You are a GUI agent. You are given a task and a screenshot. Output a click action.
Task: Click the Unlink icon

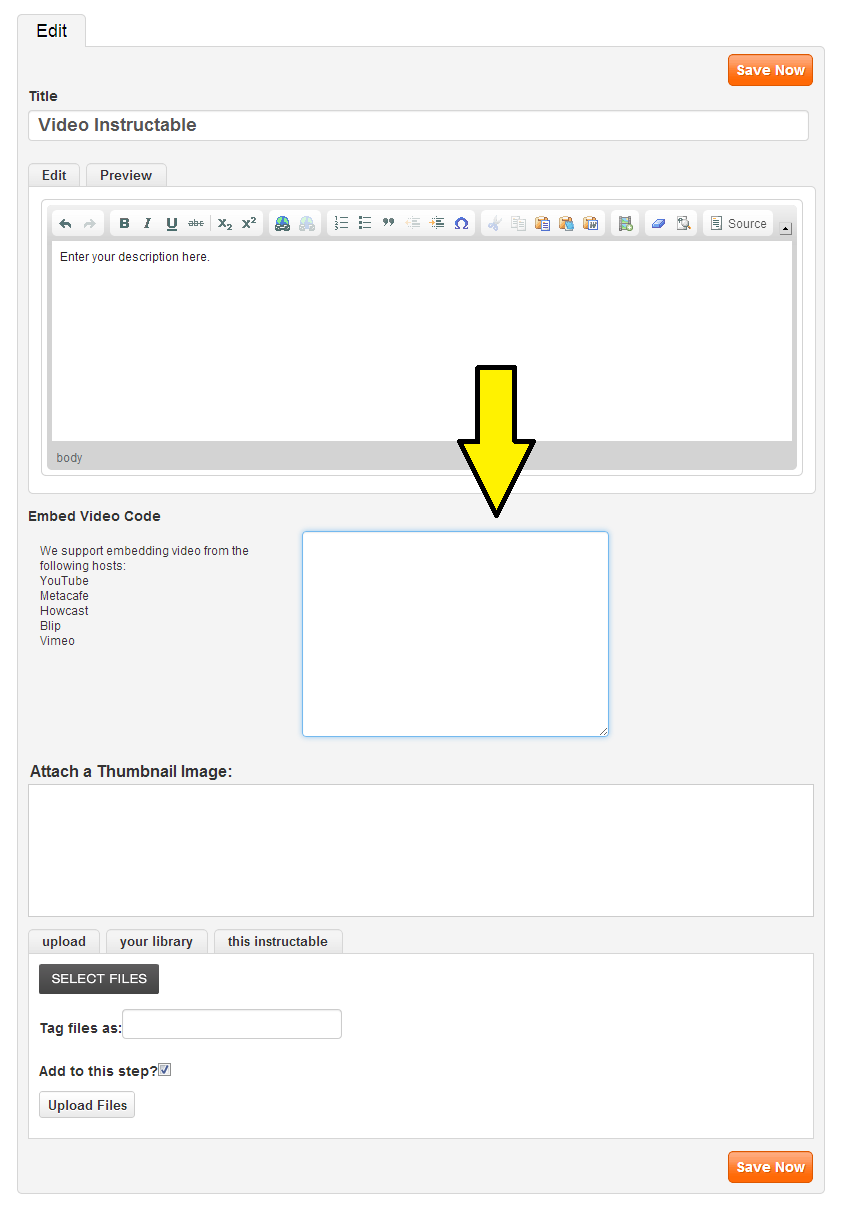[307, 224]
